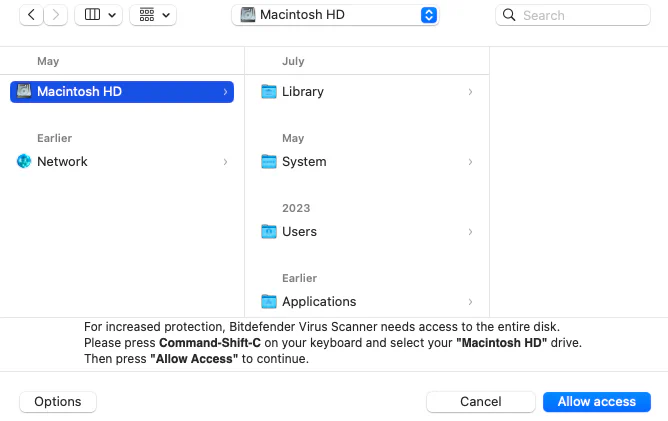Click the Options button
Viewport: 668px width, 421px height.
[58, 401]
